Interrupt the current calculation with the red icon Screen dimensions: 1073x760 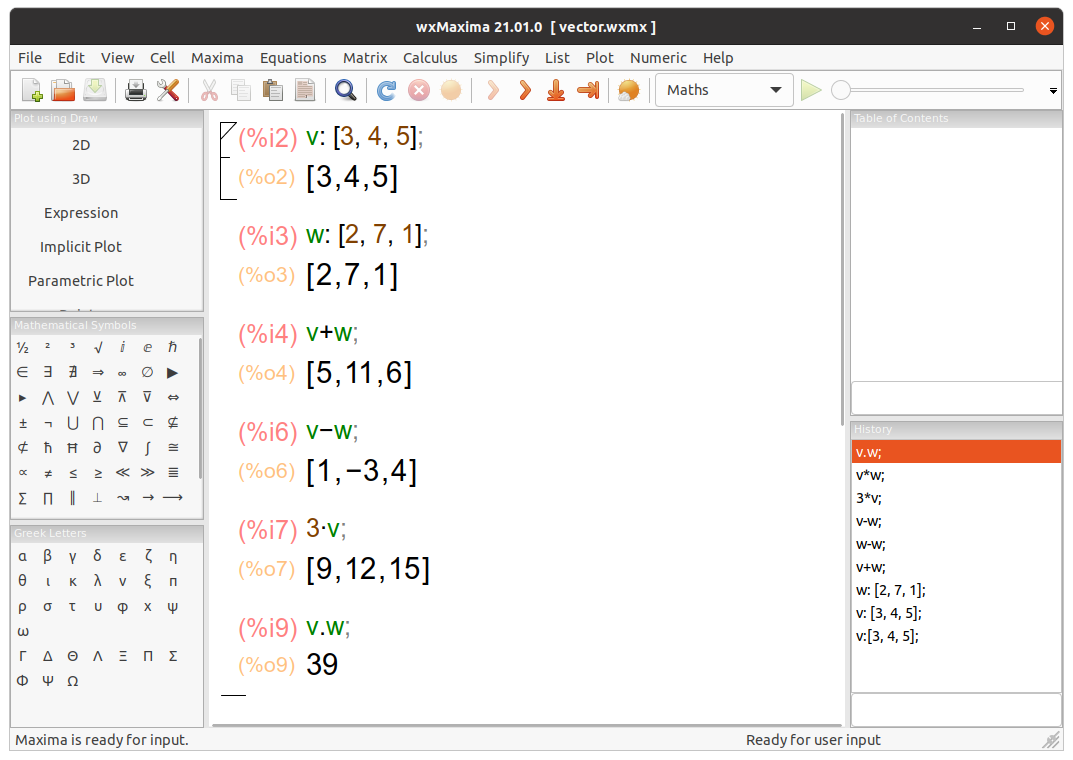(x=418, y=90)
